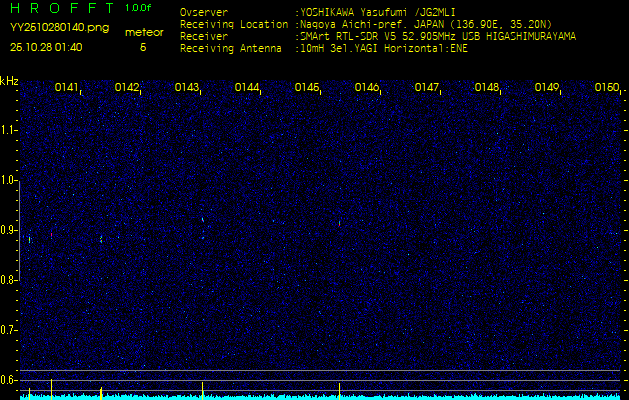The image size is (629, 400).
Task: Click the 1.1 kHz frequency tick
Action: click(x=9, y=130)
